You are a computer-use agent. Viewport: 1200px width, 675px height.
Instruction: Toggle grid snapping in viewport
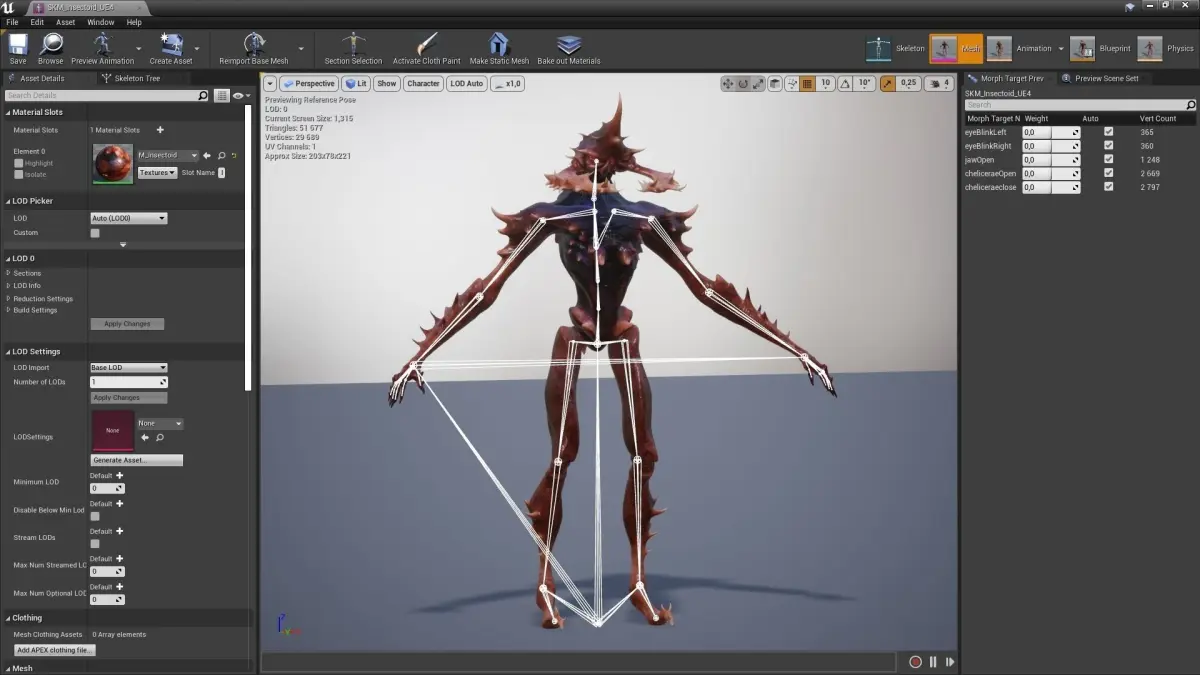click(x=808, y=84)
